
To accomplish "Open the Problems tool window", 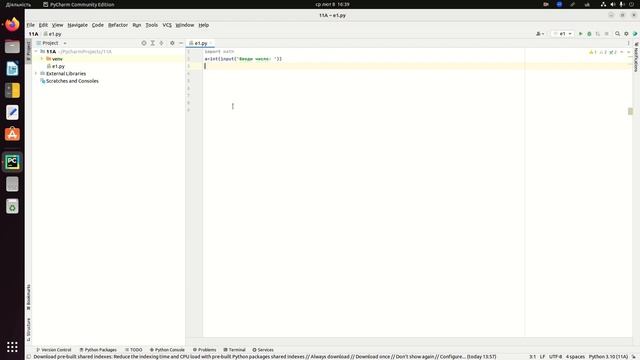I will [x=204, y=350].
